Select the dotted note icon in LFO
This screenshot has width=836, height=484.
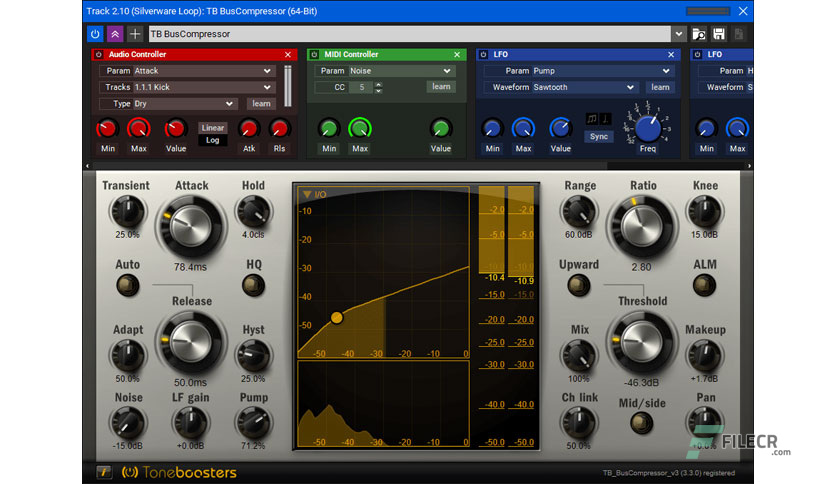click(x=605, y=119)
